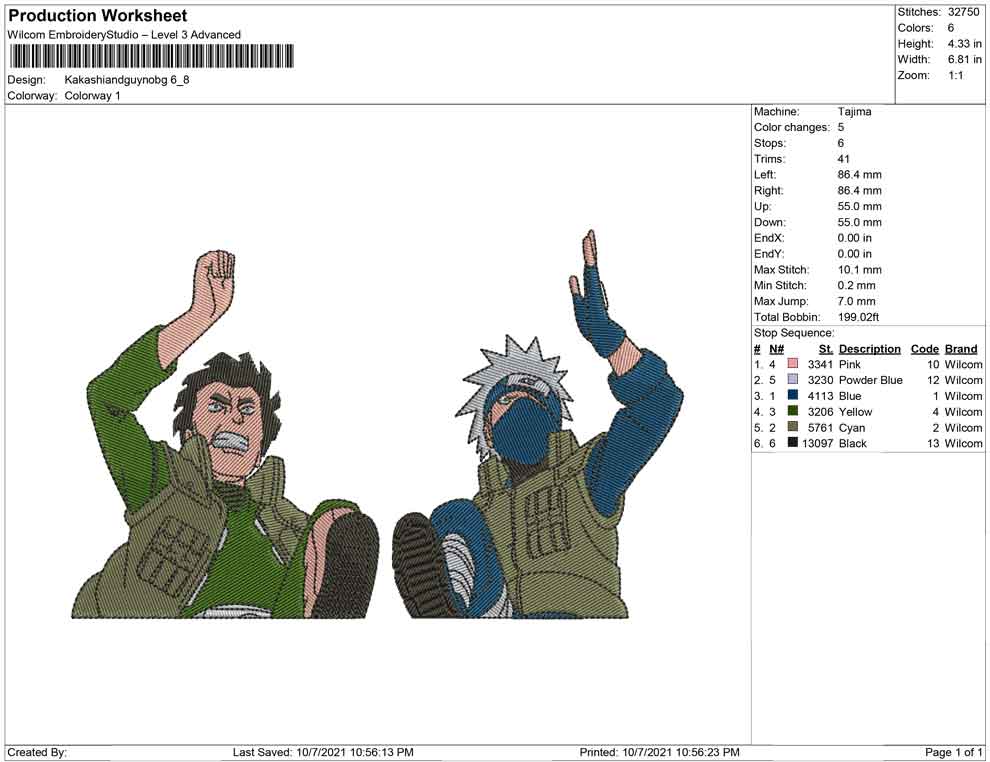The width and height of the screenshot is (990, 762).
Task: Click the 'Printed: 10/7/2021 10:56:23 PM' text
Action: pyautogui.click(x=659, y=752)
